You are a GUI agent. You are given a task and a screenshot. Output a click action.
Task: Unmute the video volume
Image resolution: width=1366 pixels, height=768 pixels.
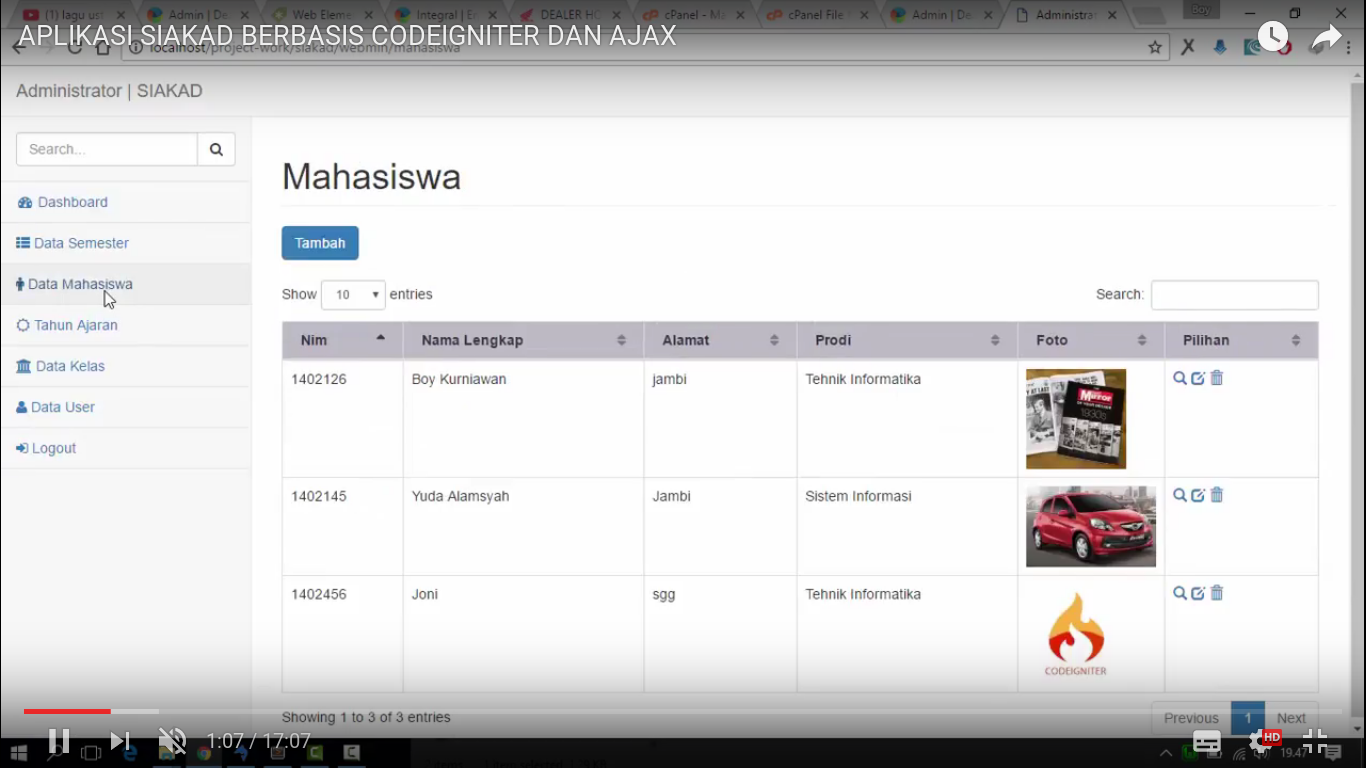click(172, 741)
